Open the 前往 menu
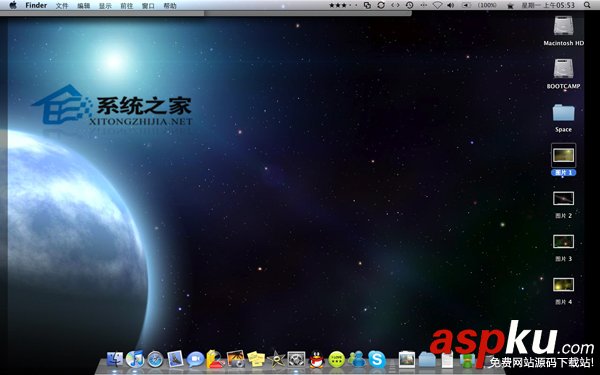Viewport: 600px width, 375px height. pos(126,5)
